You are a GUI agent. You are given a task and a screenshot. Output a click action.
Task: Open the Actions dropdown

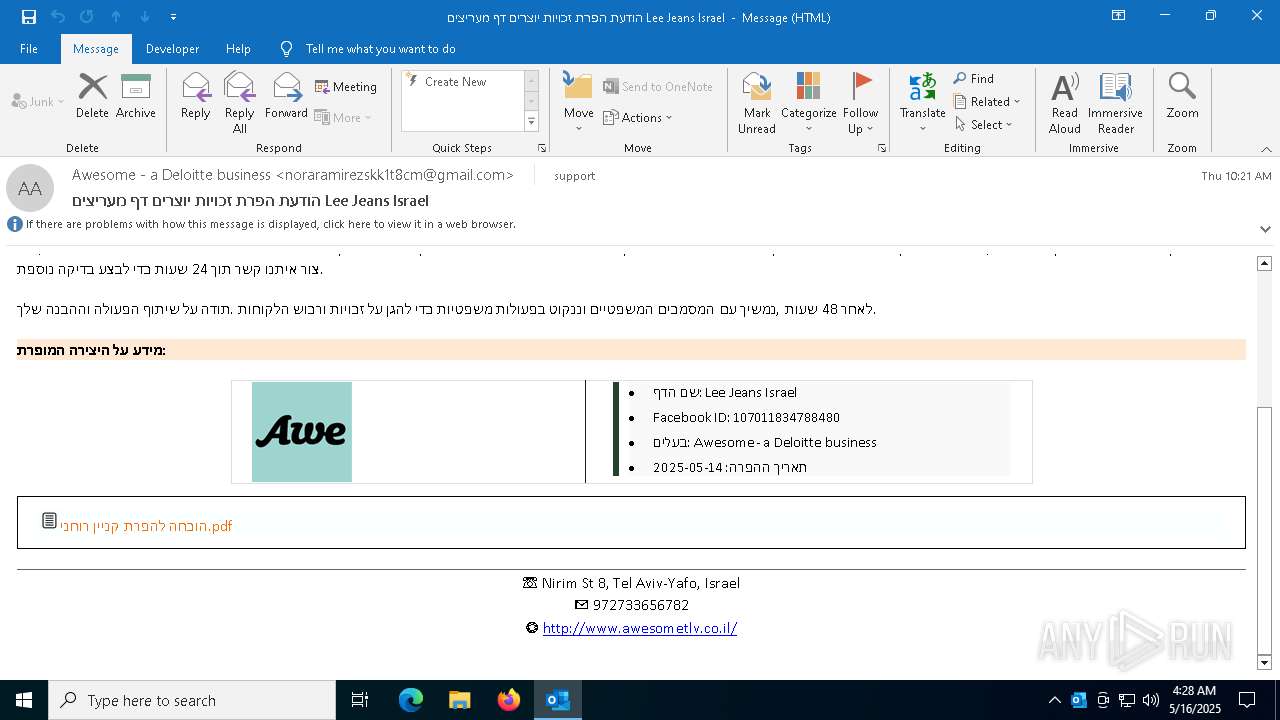pos(638,117)
